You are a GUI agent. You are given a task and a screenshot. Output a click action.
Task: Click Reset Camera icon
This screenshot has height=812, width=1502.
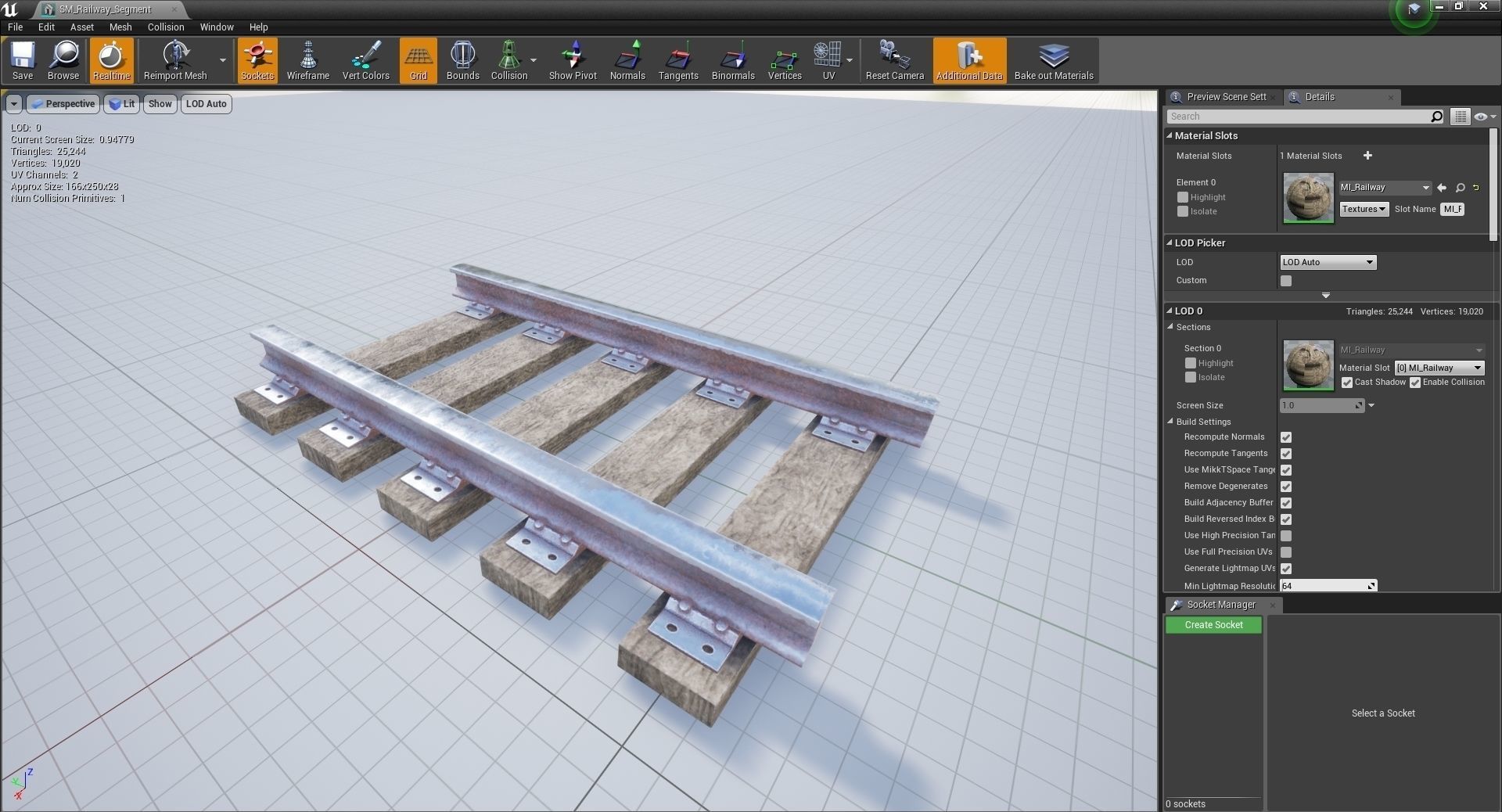pos(894,60)
